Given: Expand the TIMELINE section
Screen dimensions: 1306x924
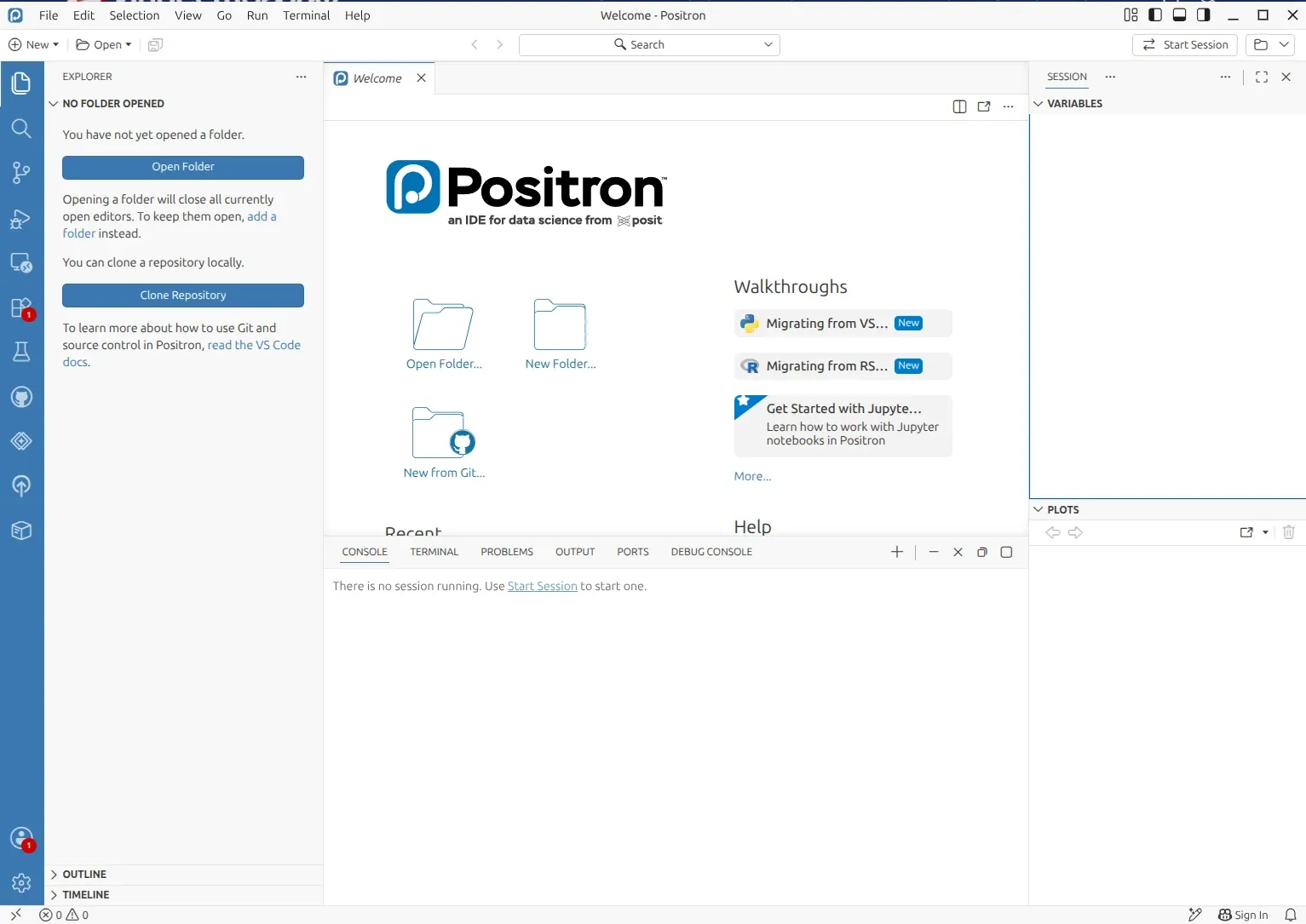Looking at the screenshot, I should click(x=55, y=895).
